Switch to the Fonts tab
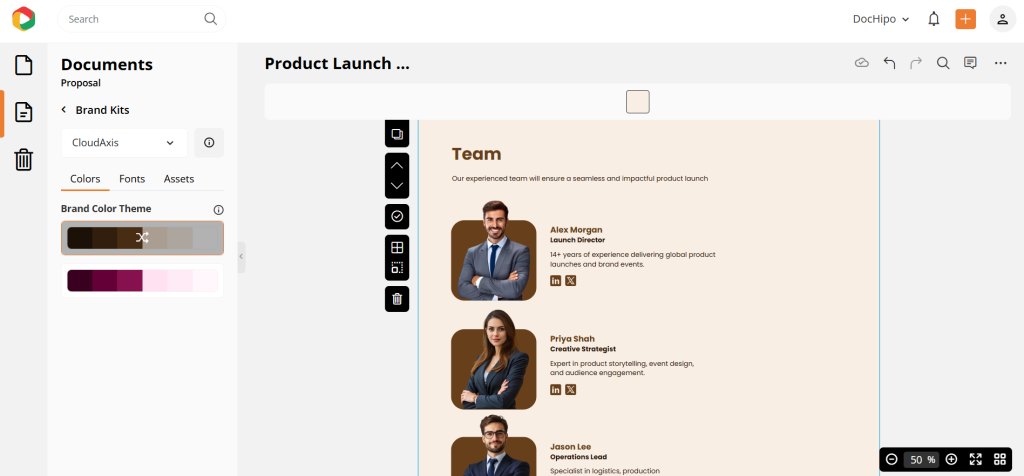1024x476 pixels. pos(132,179)
